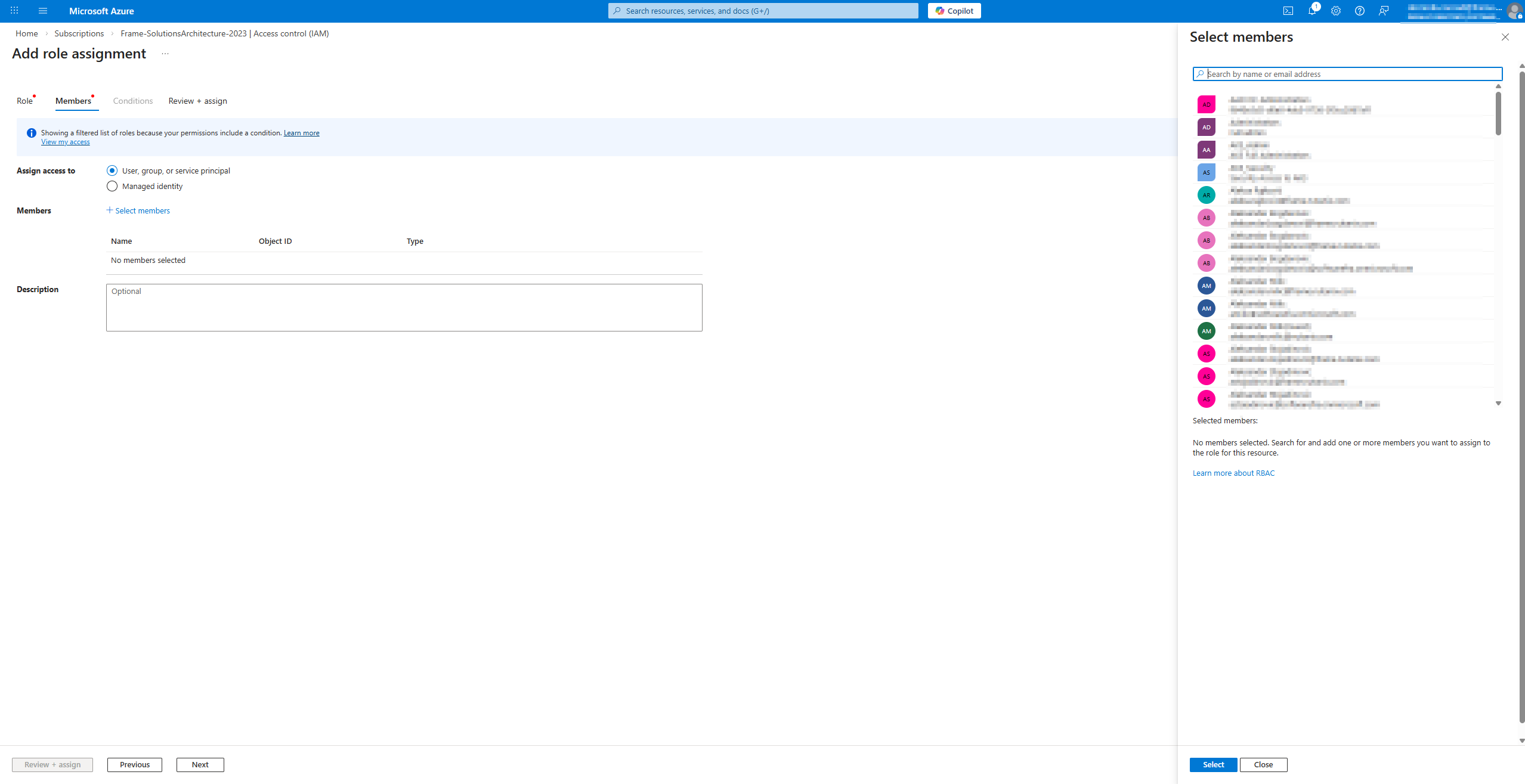Close the Select members panel
Image resolution: width=1525 pixels, height=784 pixels.
click(1505, 37)
